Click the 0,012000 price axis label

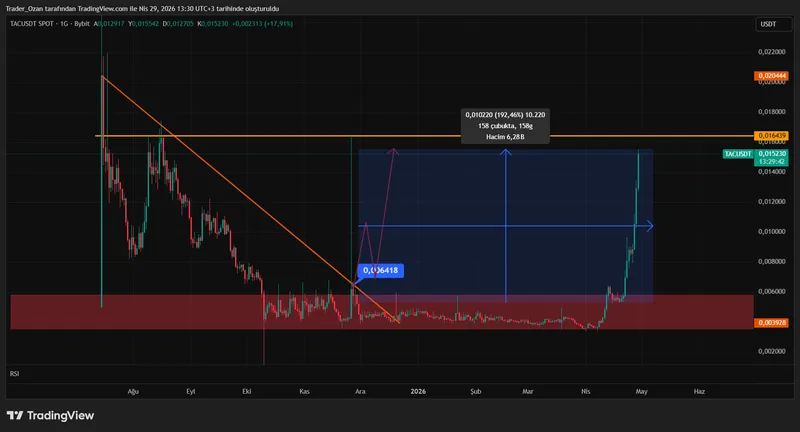[771, 201]
